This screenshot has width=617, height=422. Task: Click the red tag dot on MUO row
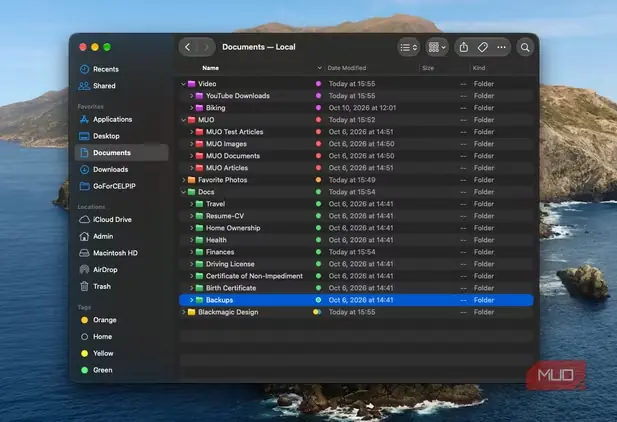coord(318,120)
